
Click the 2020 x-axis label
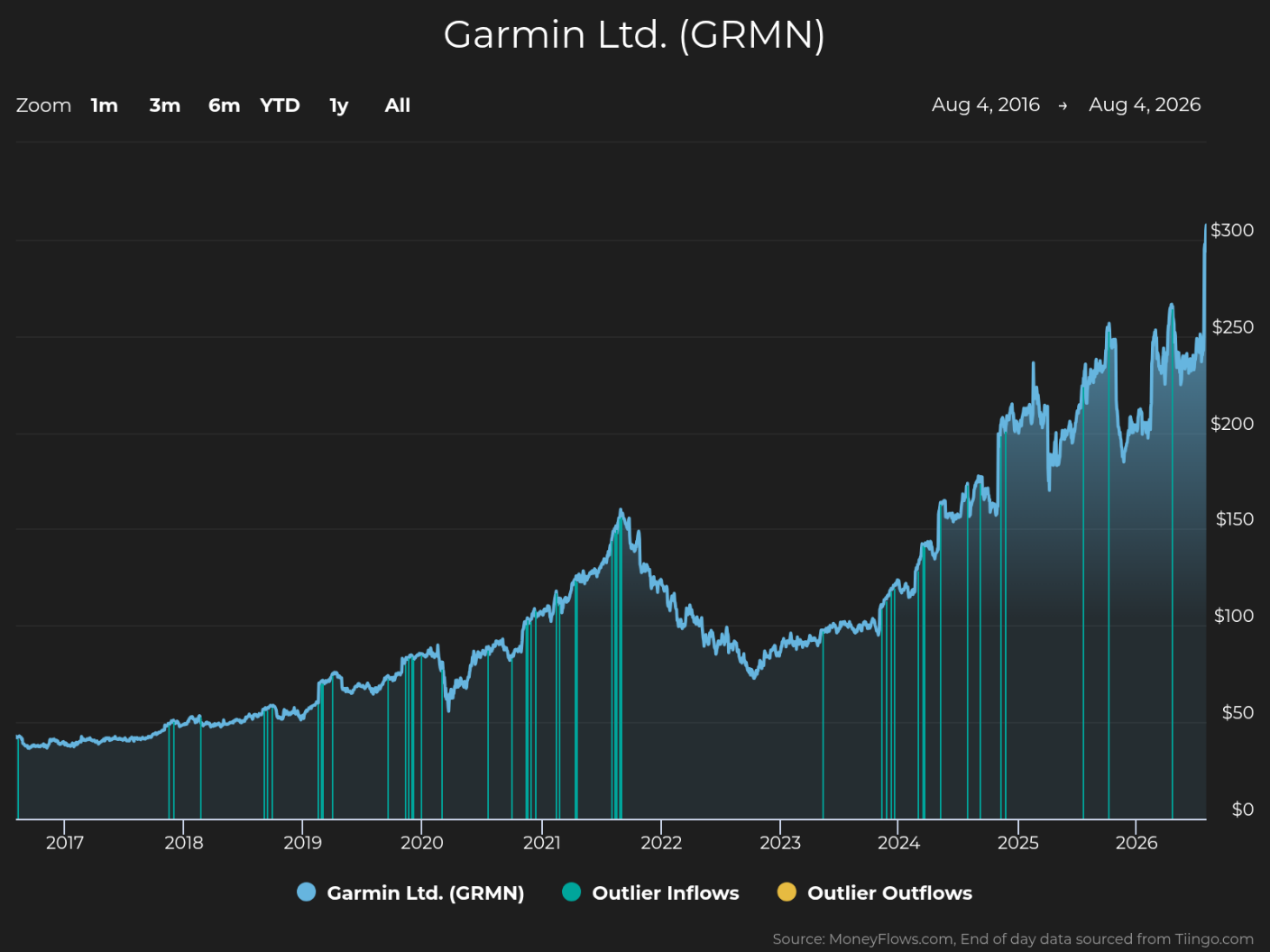tap(422, 843)
